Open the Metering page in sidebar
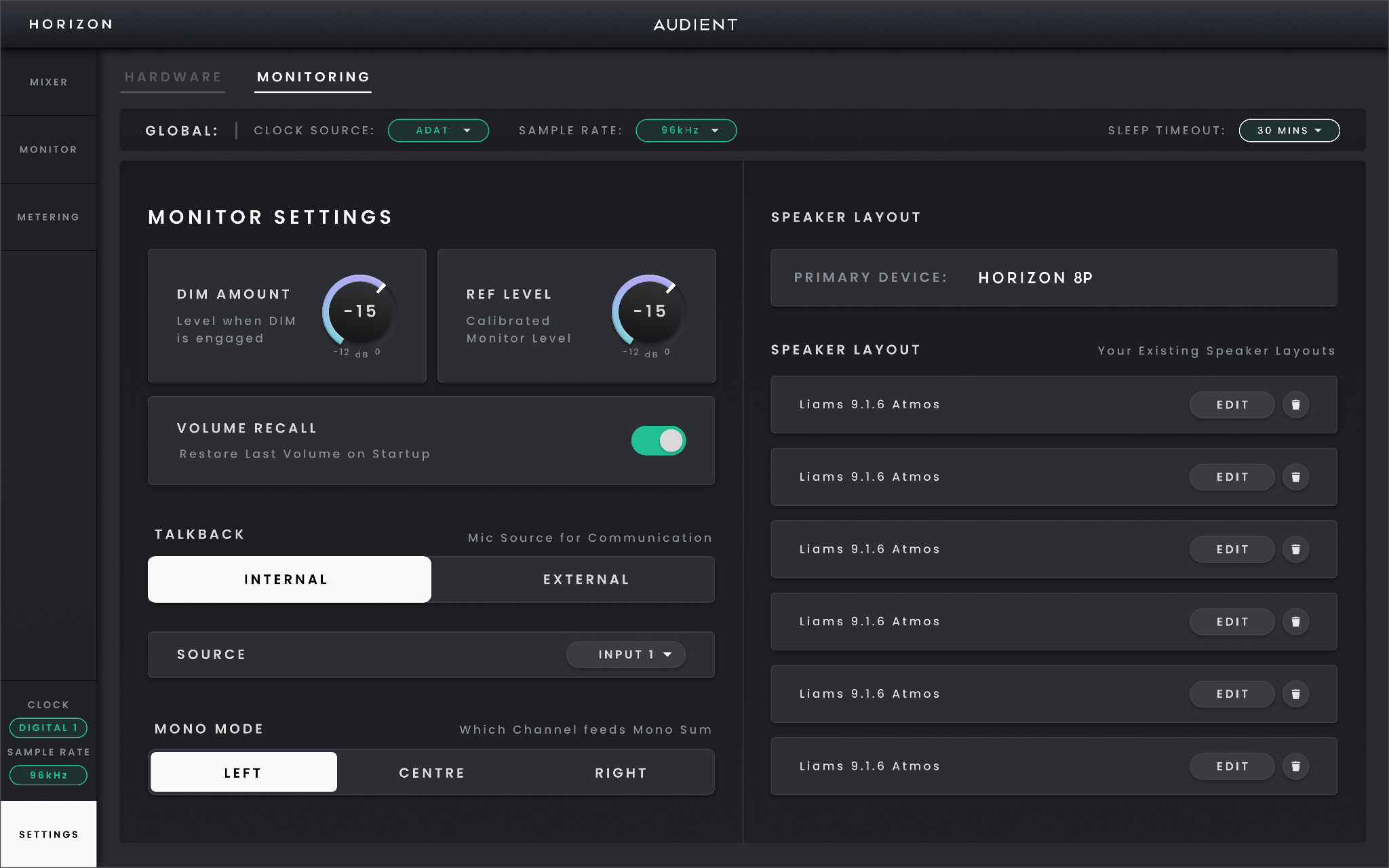The height and width of the screenshot is (868, 1389). 49,217
